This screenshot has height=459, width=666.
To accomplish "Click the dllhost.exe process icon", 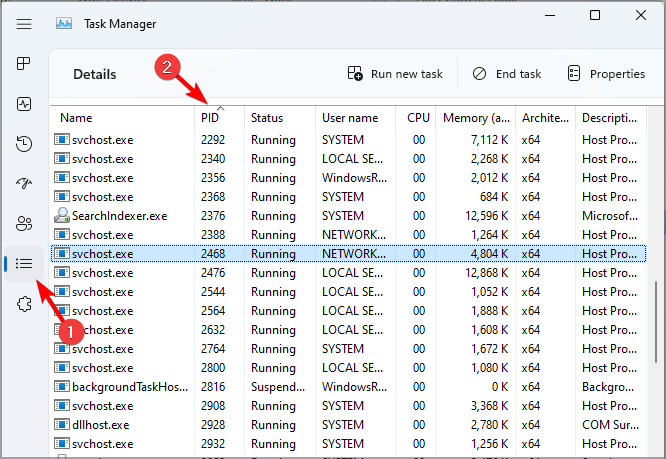I will coord(62,425).
